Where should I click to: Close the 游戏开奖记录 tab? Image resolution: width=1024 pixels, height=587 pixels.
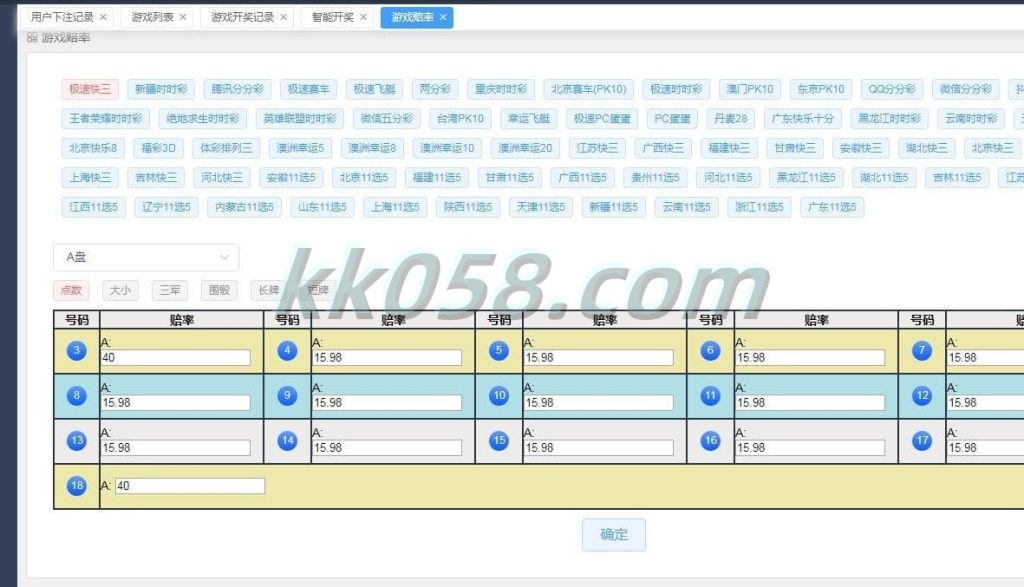tap(283, 17)
